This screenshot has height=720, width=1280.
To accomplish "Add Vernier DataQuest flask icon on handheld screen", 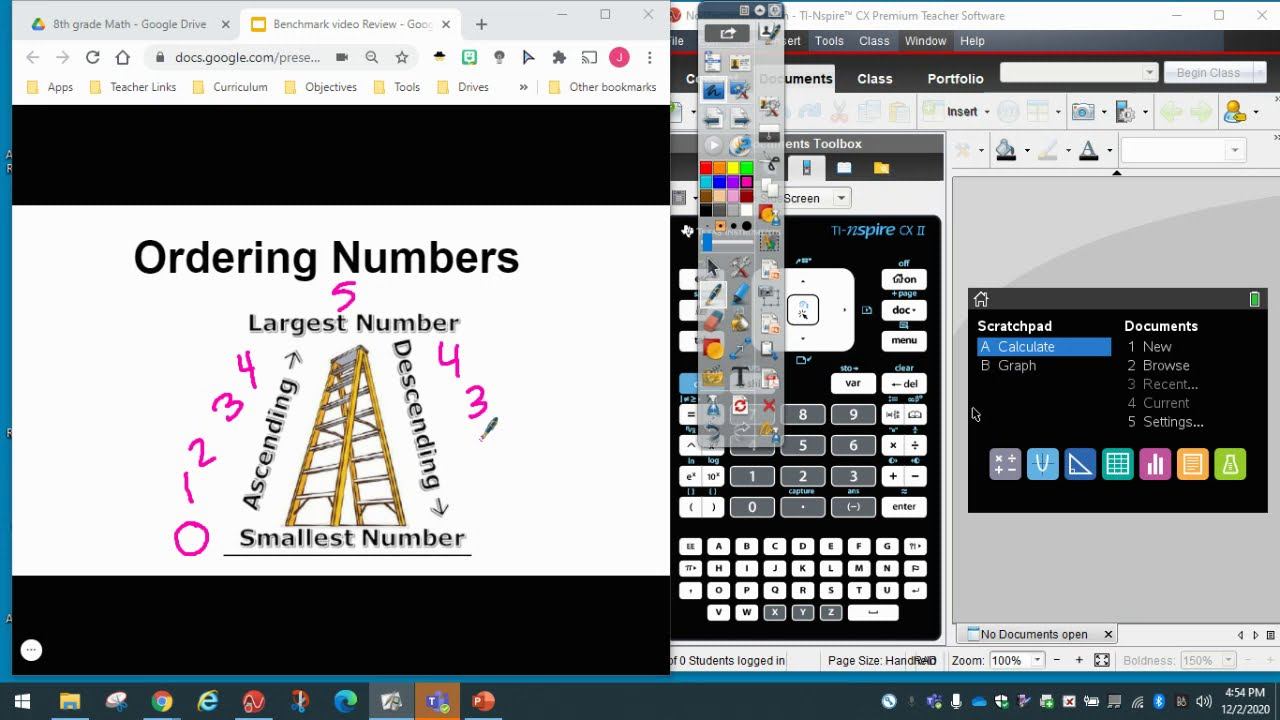I will tap(1230, 464).
